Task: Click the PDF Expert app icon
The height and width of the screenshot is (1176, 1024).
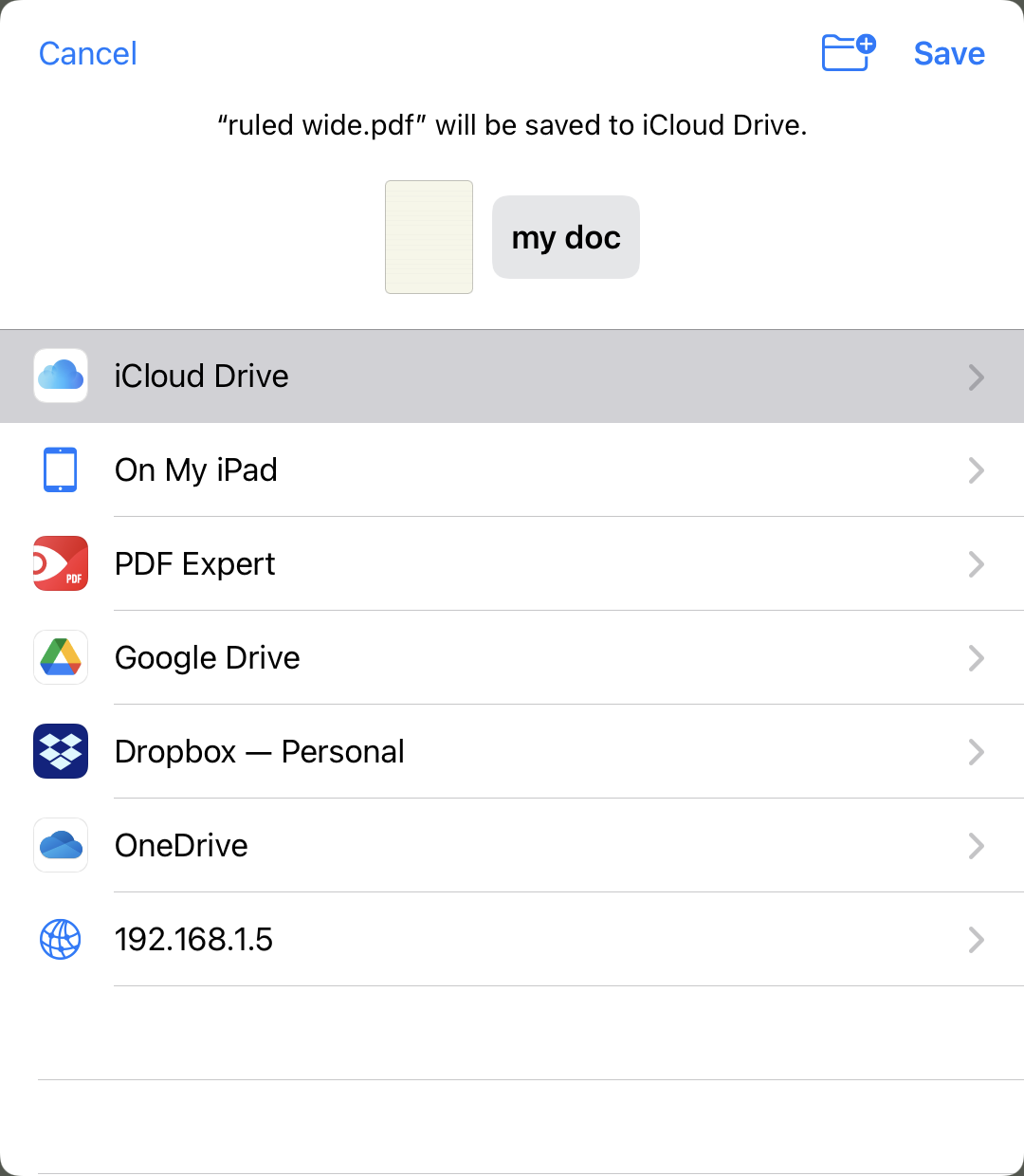Action: 61,564
